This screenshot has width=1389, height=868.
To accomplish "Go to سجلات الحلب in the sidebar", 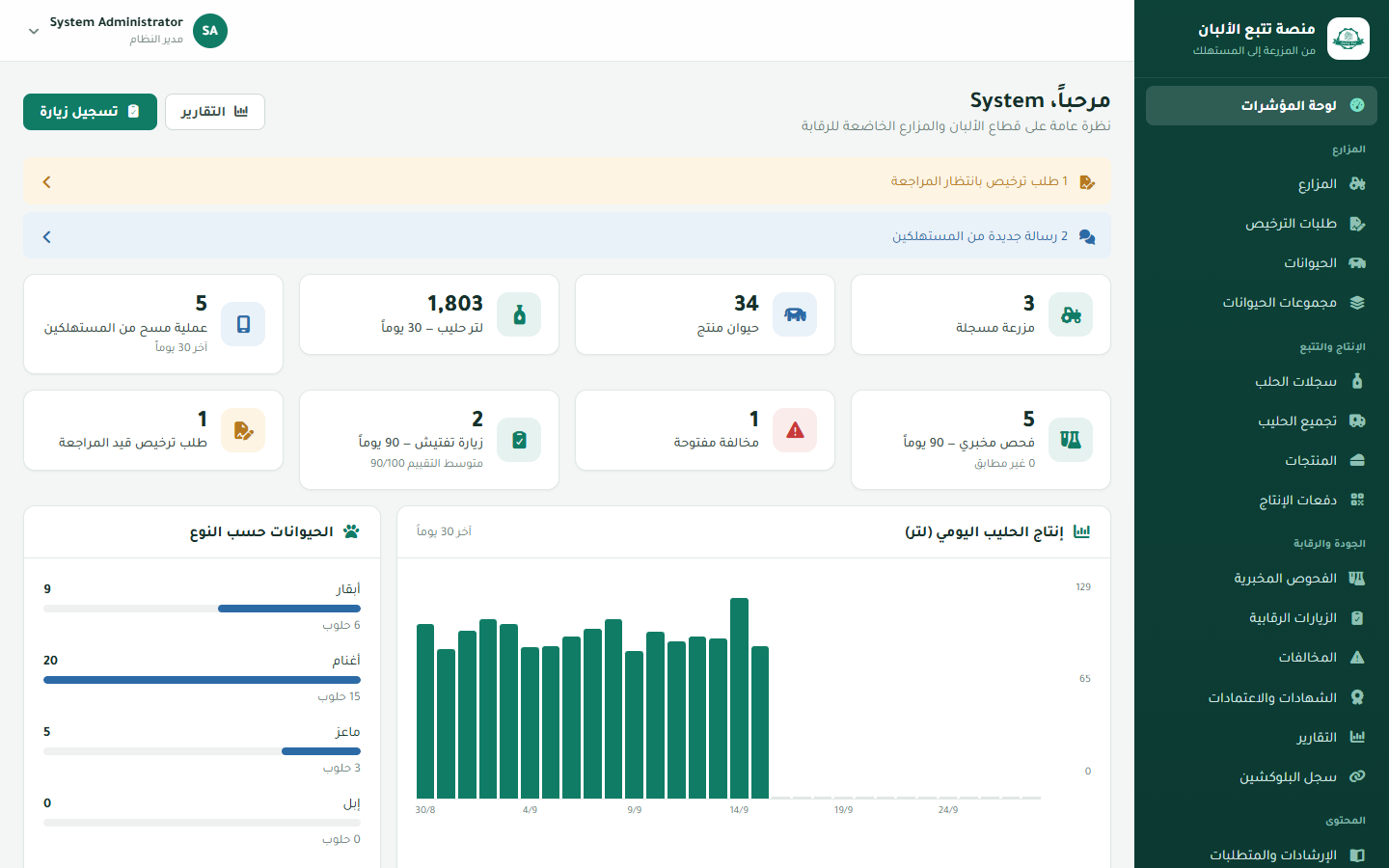I will pos(1262,382).
